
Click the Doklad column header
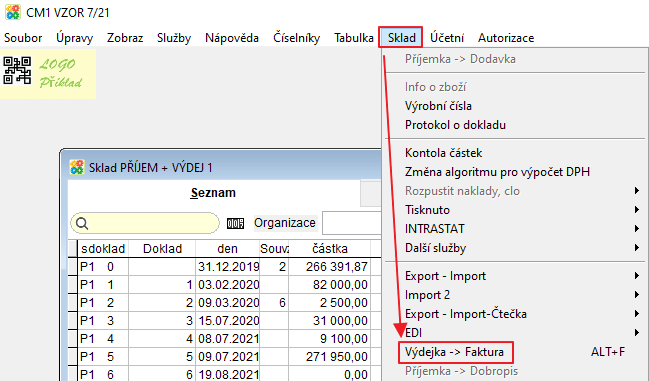point(162,249)
